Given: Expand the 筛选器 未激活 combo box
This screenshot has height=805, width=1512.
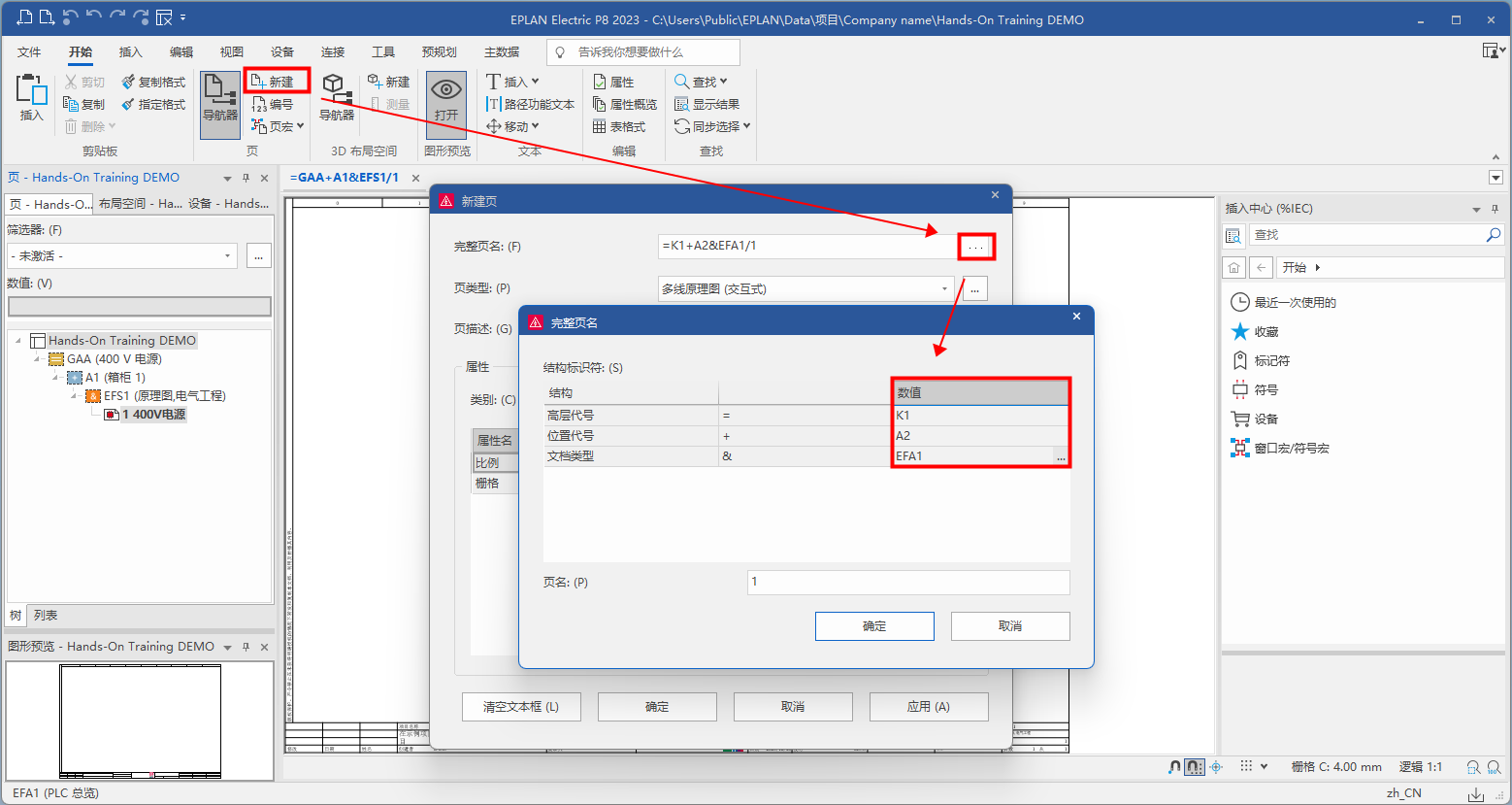Looking at the screenshot, I should coord(227,255).
